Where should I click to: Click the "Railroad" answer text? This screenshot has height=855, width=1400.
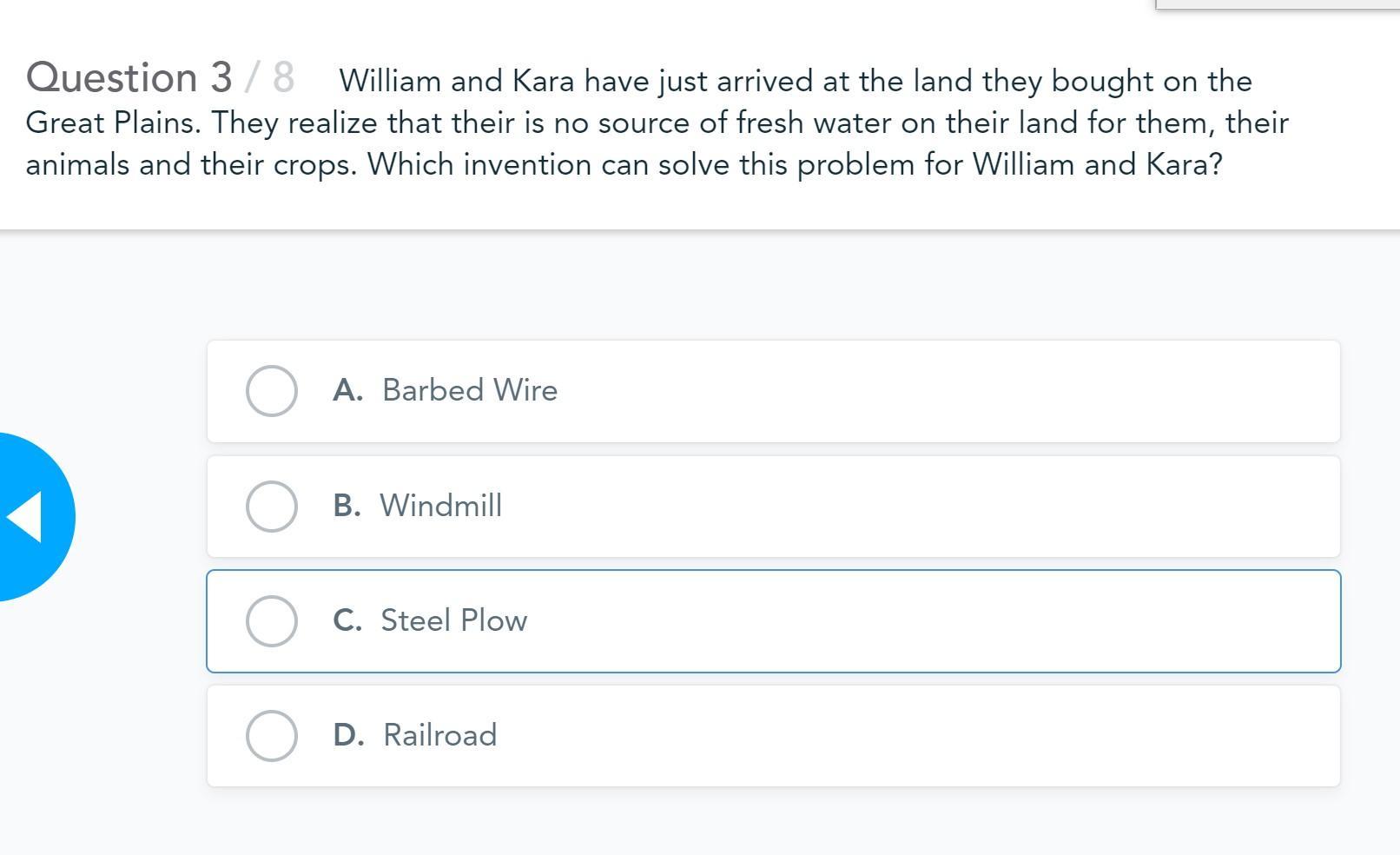pyautogui.click(x=440, y=735)
